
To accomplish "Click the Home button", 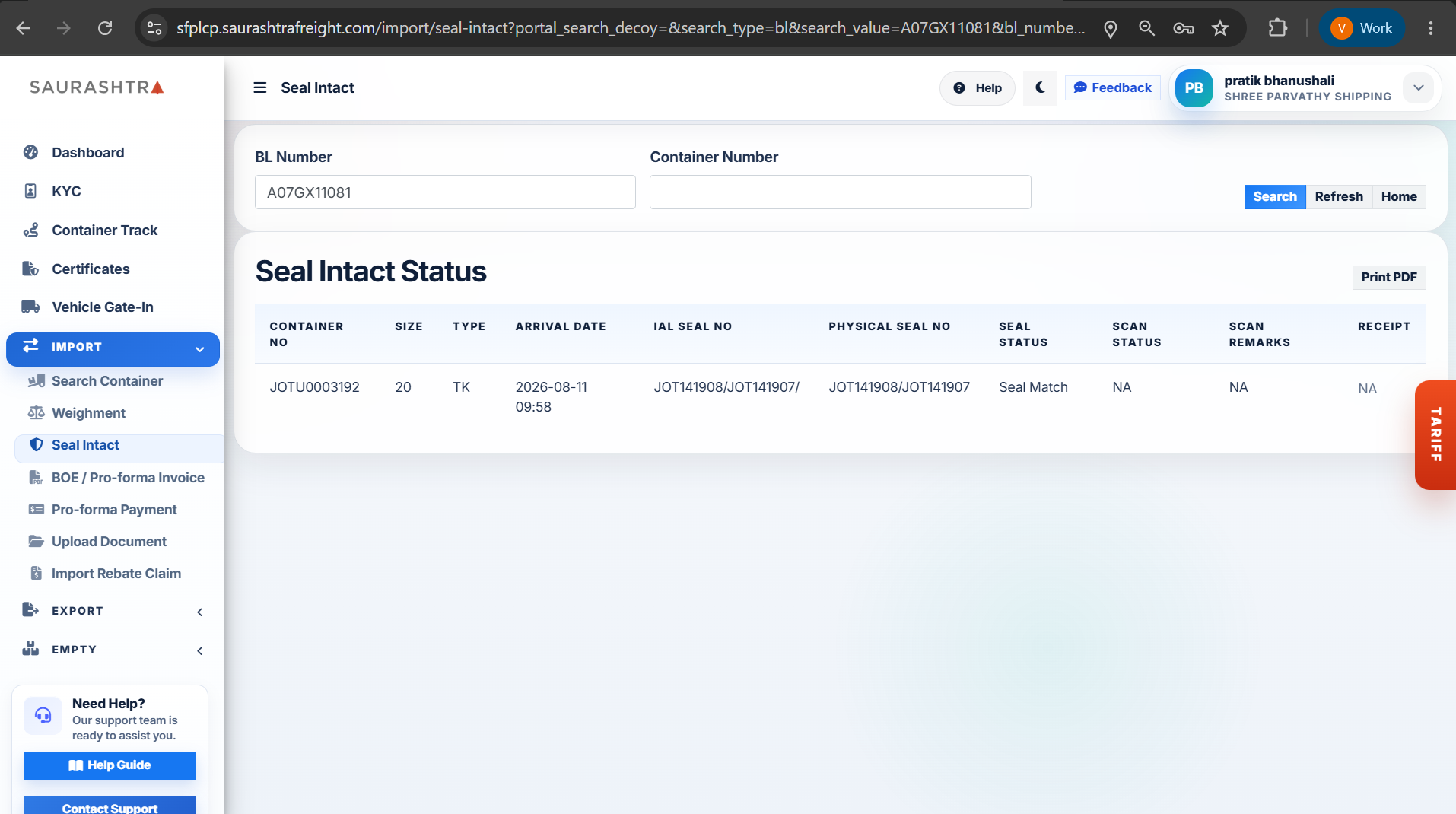I will tap(1398, 196).
